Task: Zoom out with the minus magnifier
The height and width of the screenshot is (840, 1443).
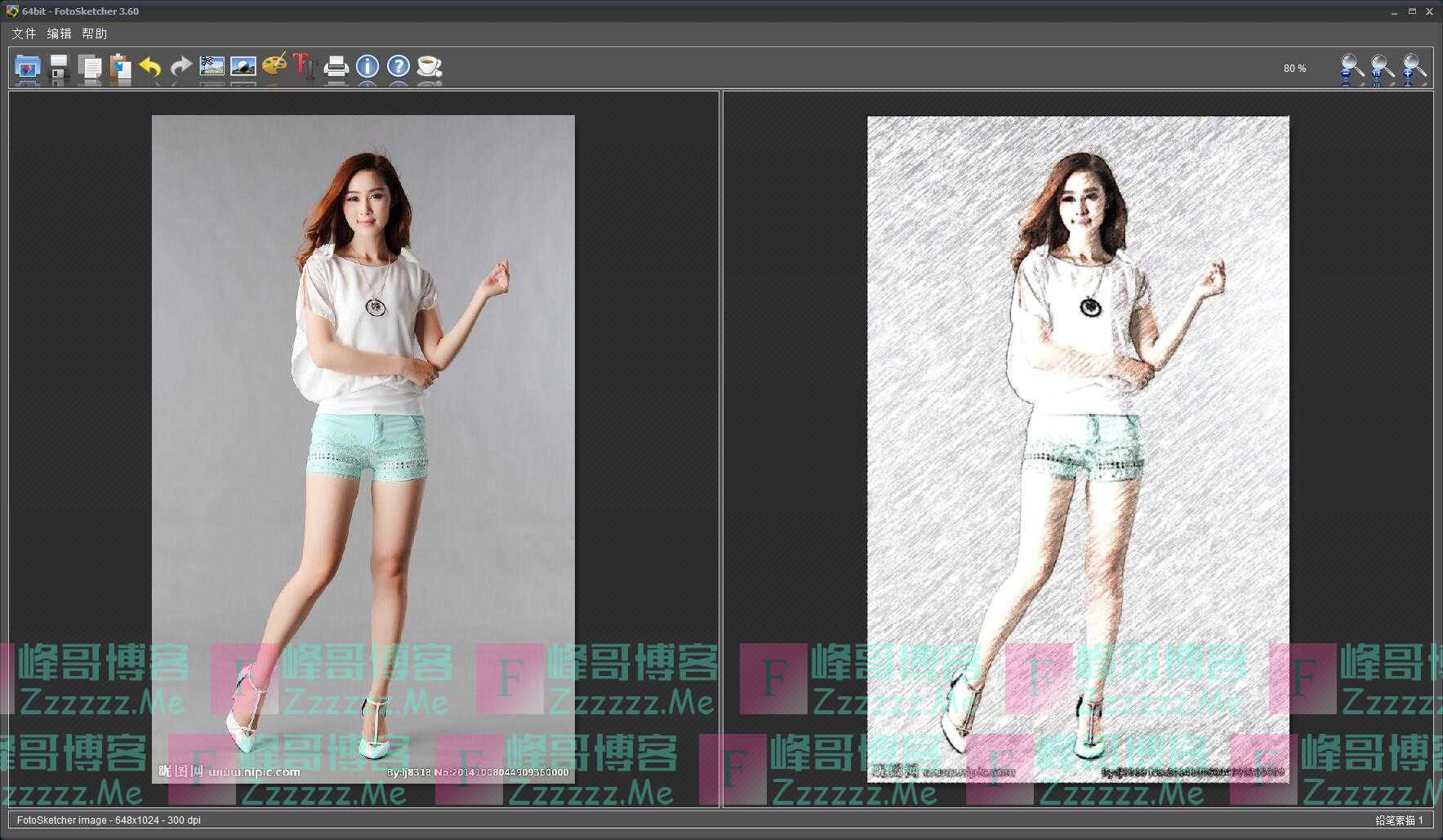Action: click(x=1352, y=68)
